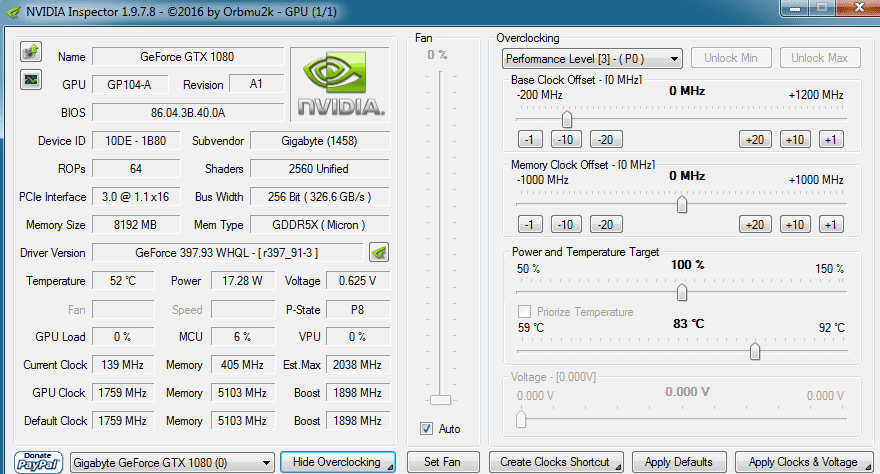Click the vertical Fan speed slider handle
This screenshot has height=474, width=880.
[441, 400]
